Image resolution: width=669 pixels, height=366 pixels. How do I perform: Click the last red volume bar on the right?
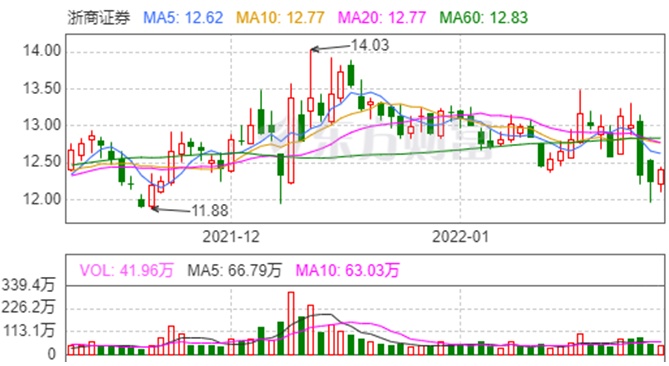(x=661, y=350)
